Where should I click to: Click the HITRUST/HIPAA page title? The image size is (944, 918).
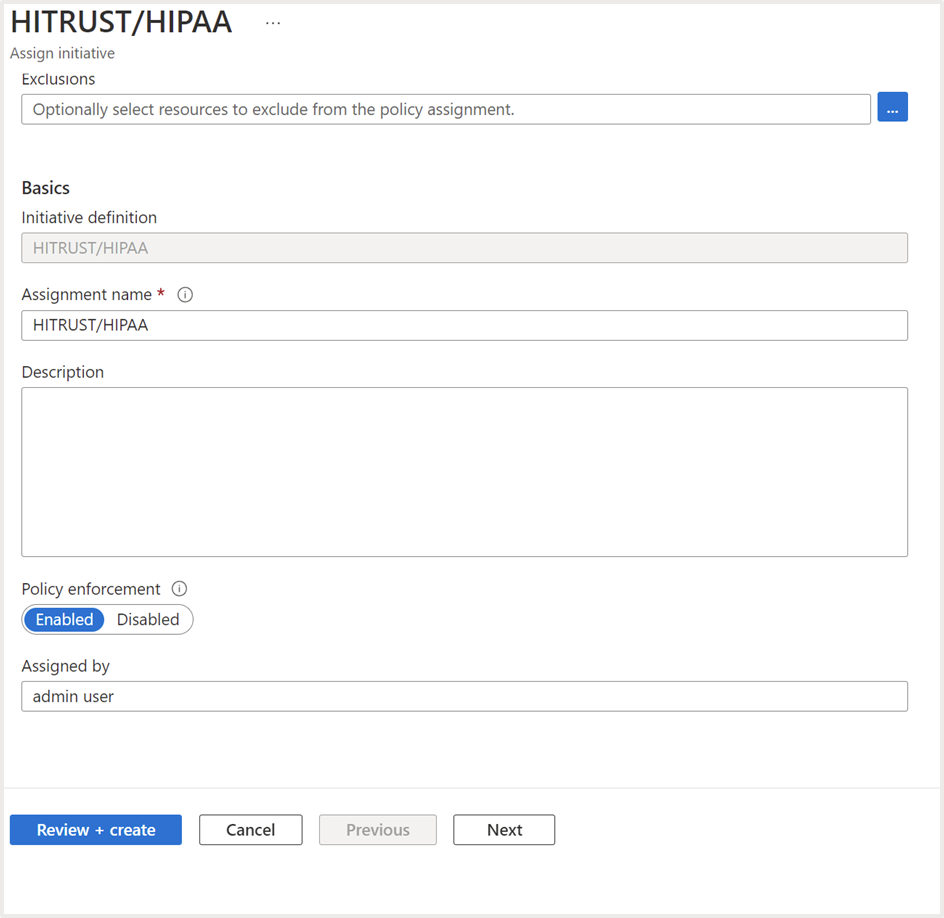[121, 22]
